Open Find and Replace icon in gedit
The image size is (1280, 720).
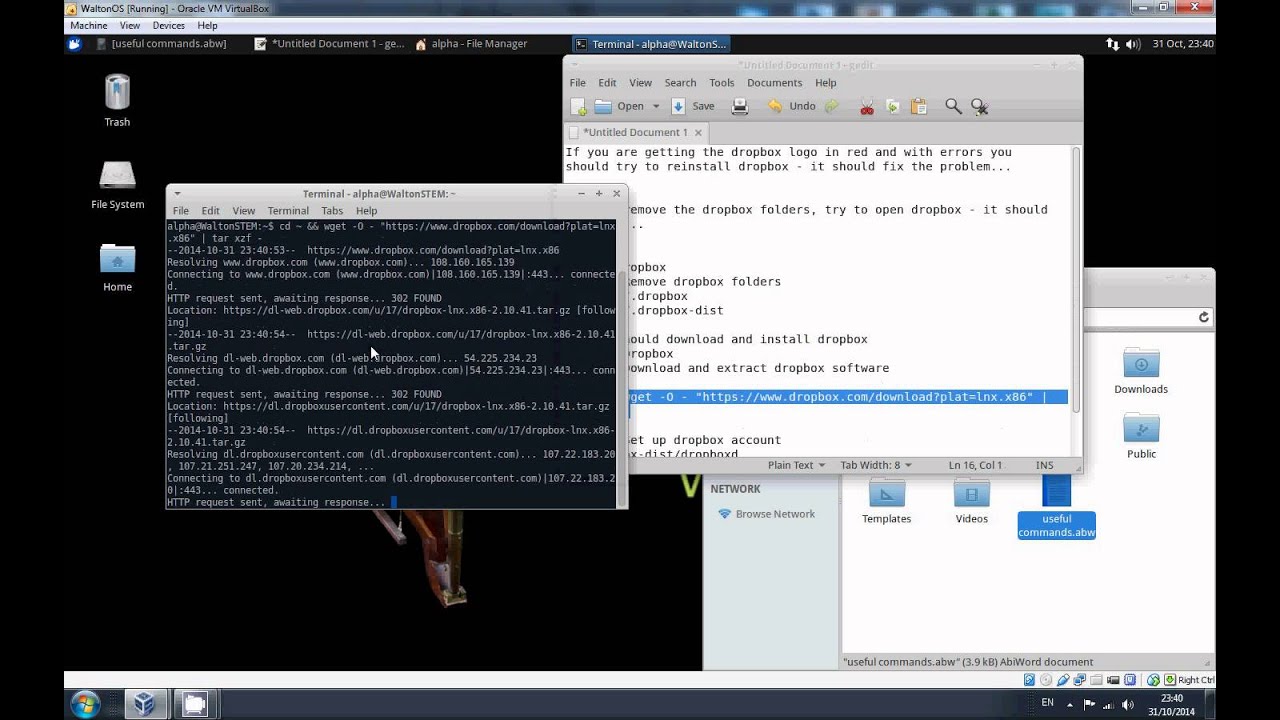(979, 106)
